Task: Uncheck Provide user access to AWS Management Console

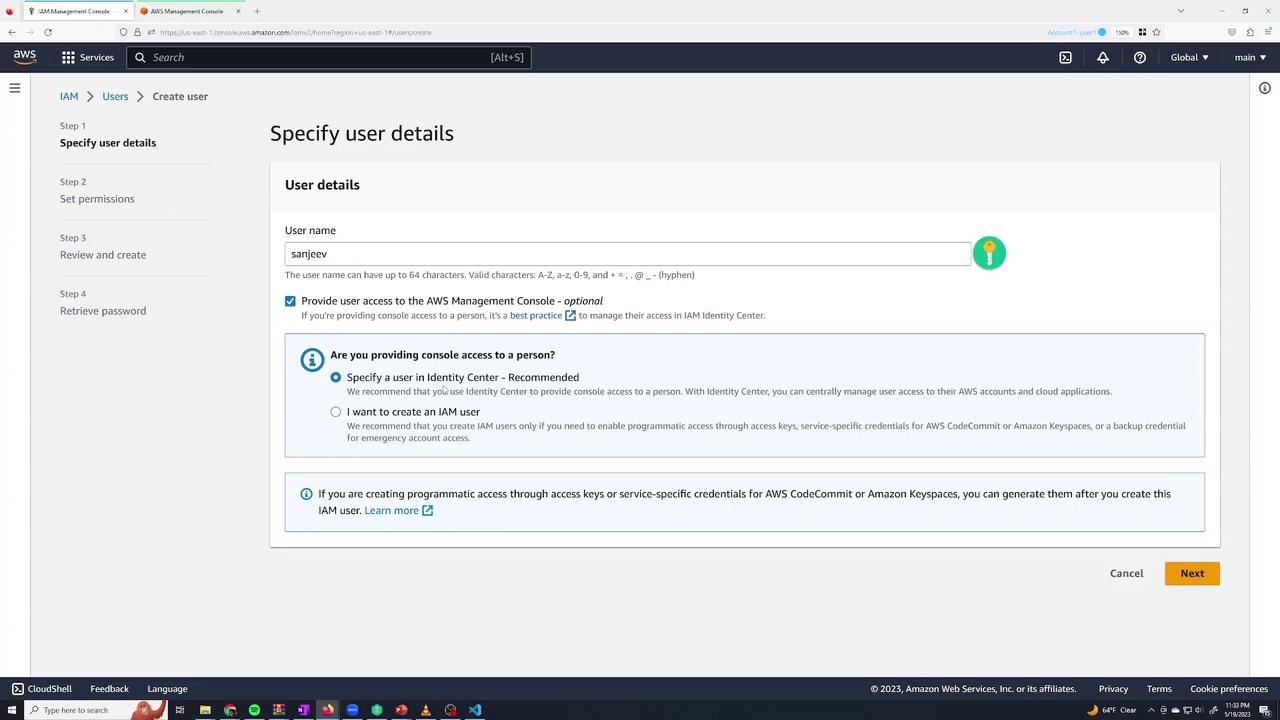Action: click(x=290, y=301)
